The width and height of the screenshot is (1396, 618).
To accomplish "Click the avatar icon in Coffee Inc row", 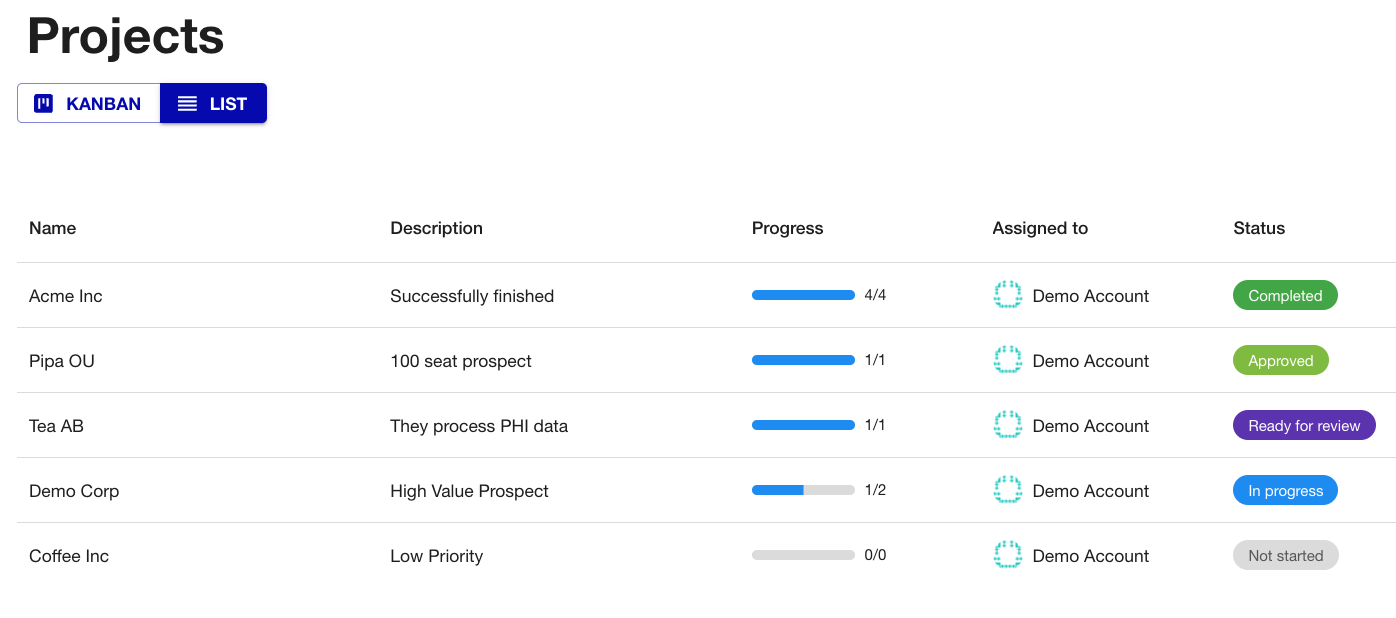I will 1007,555.
